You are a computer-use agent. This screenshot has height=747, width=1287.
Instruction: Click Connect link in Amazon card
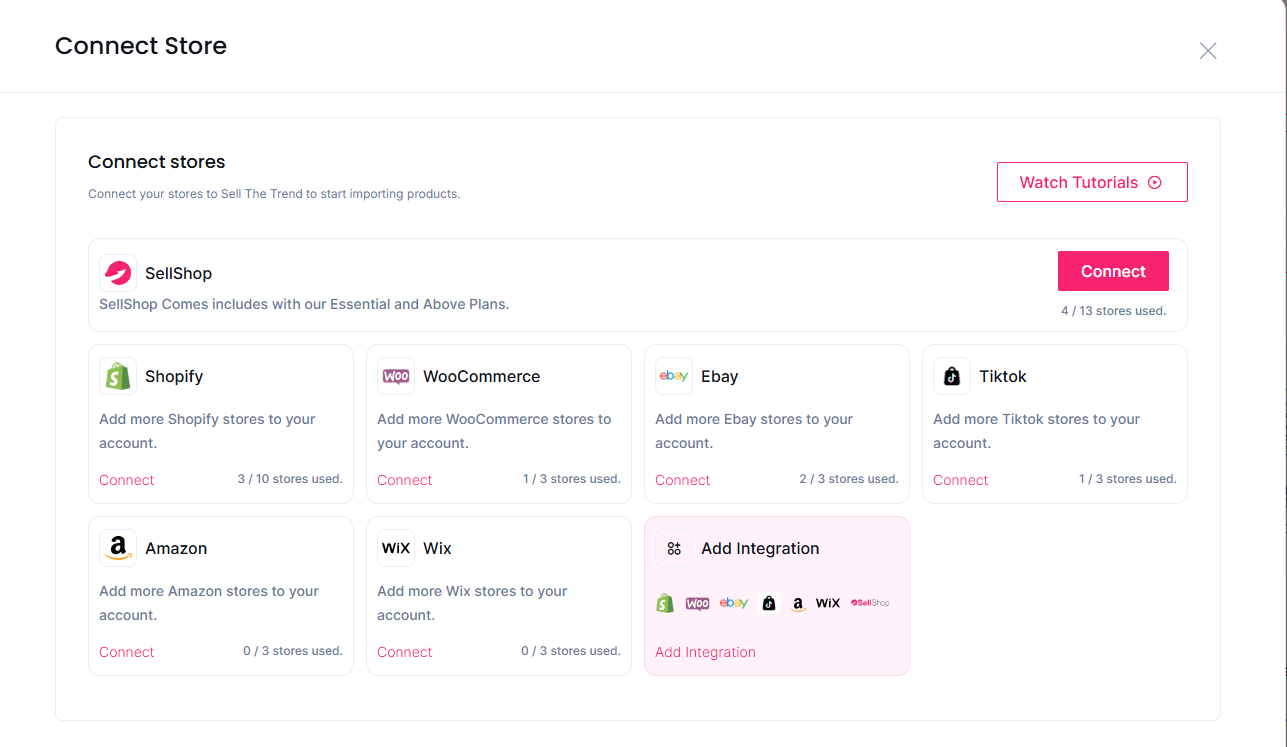click(x=127, y=652)
